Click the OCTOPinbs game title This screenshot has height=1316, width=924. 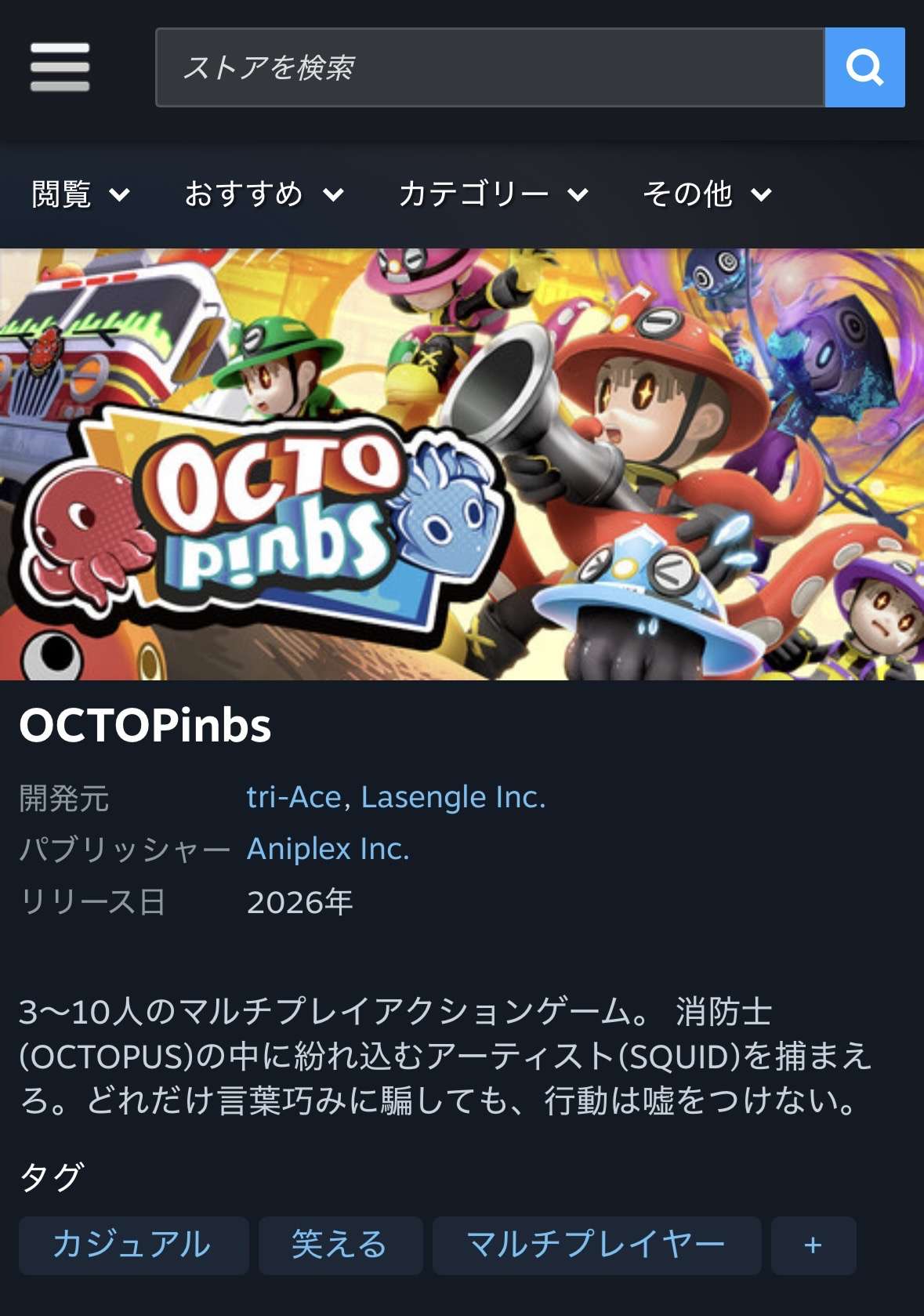pyautogui.click(x=145, y=725)
